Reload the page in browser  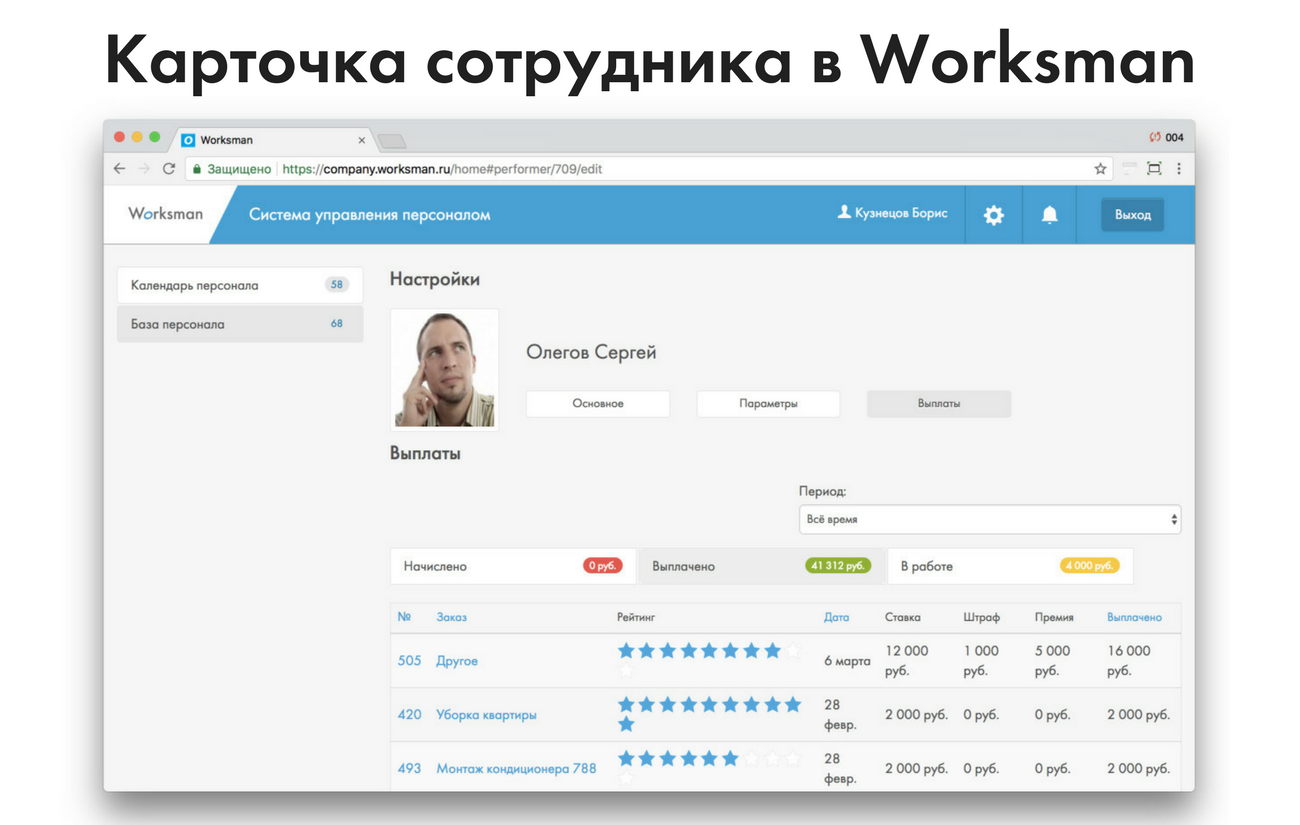coord(169,169)
